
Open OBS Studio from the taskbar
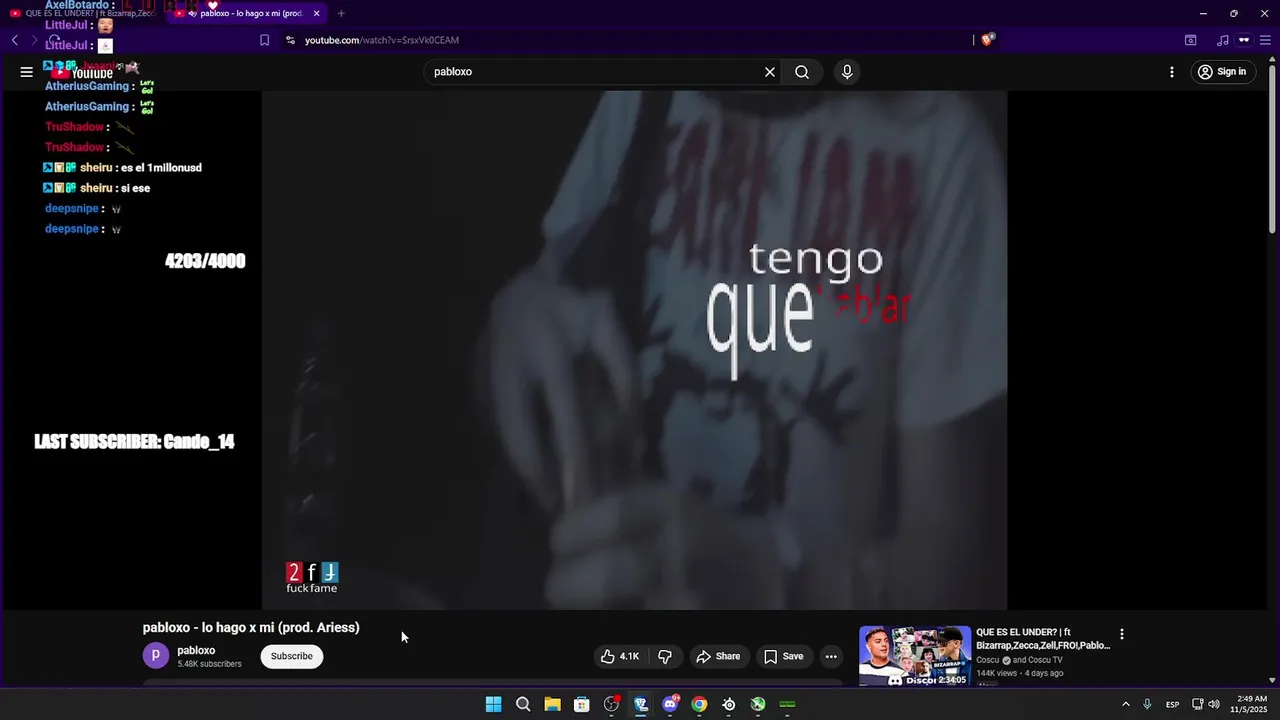[611, 704]
